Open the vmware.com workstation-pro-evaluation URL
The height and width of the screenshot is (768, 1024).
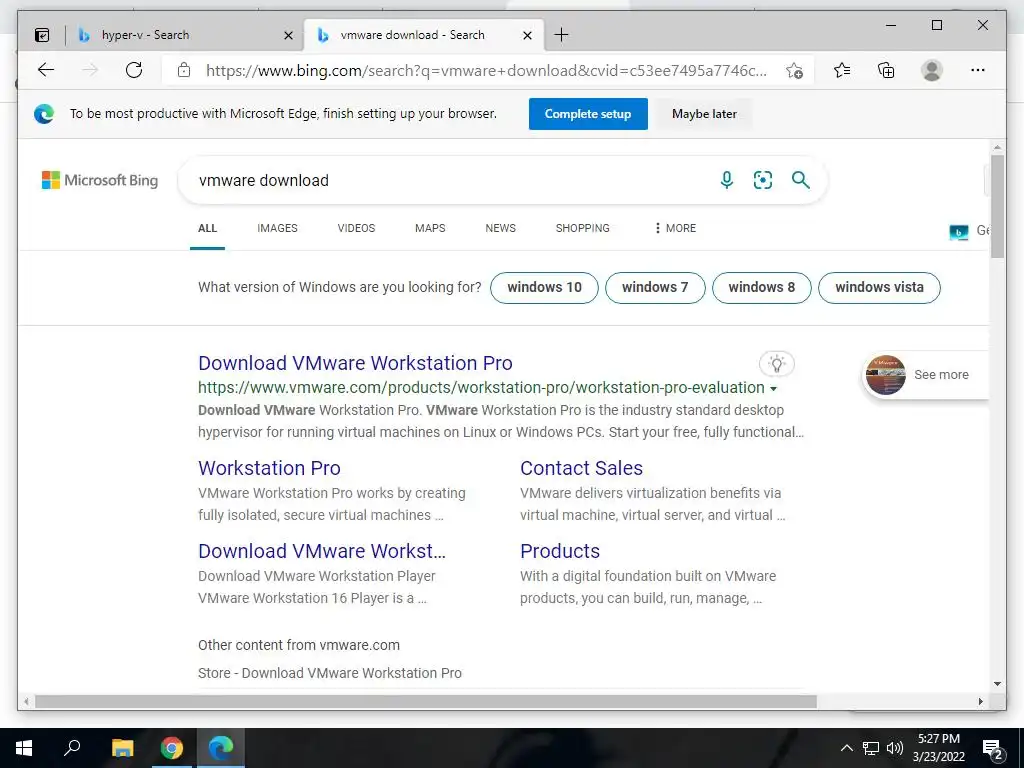(481, 388)
